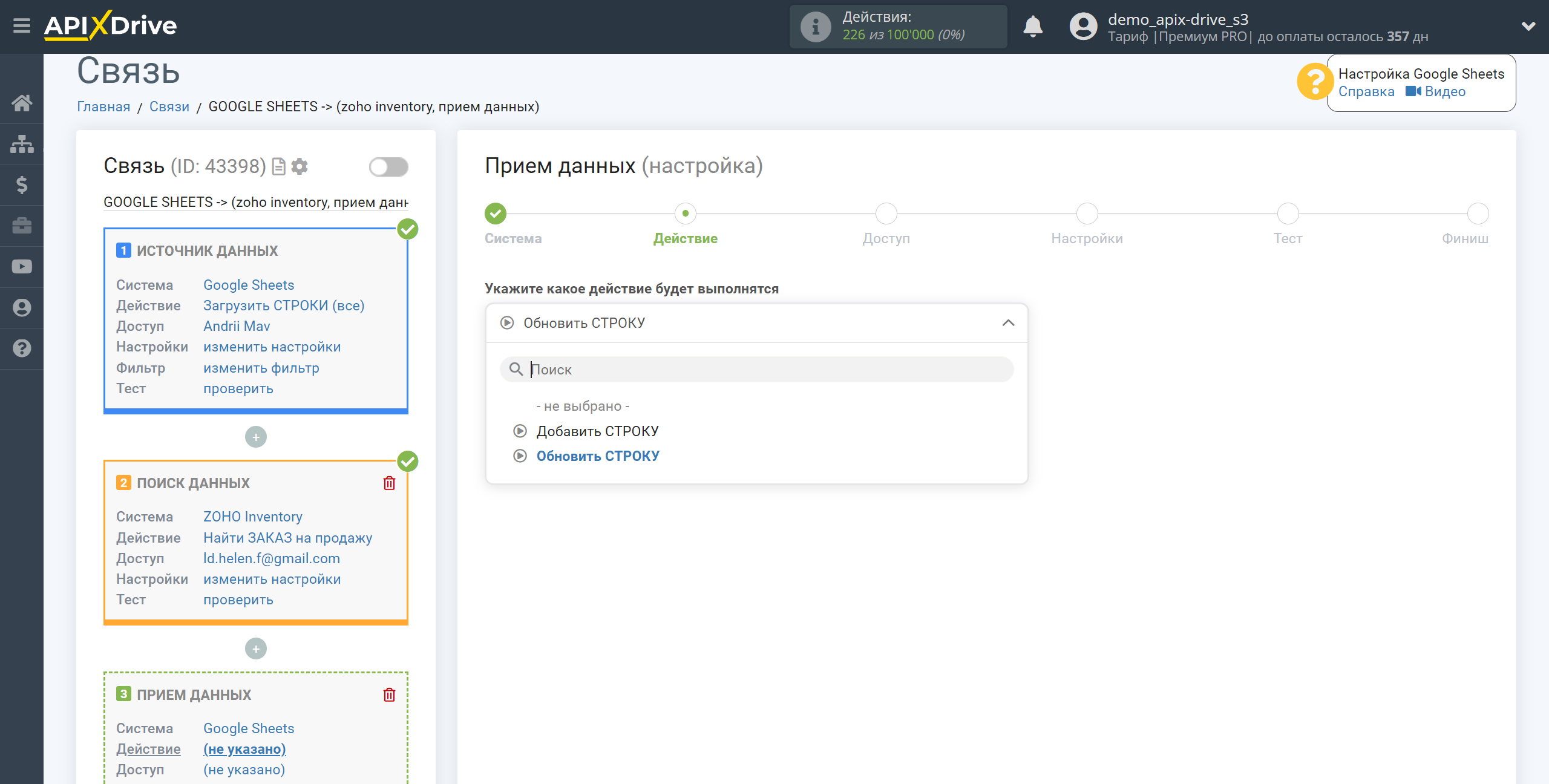Select Обновить СТРОКУ option in list
Screen dimensions: 1549x784
[x=598, y=456]
